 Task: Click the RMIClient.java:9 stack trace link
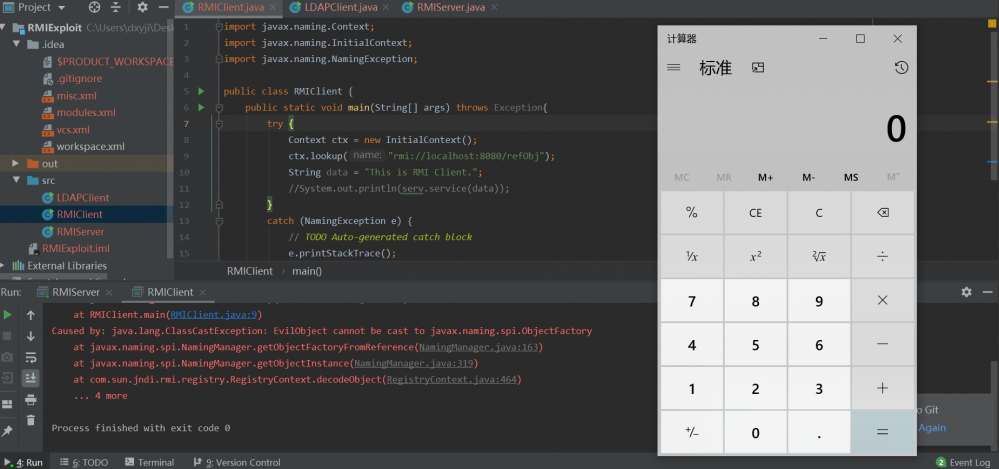tap(215, 314)
